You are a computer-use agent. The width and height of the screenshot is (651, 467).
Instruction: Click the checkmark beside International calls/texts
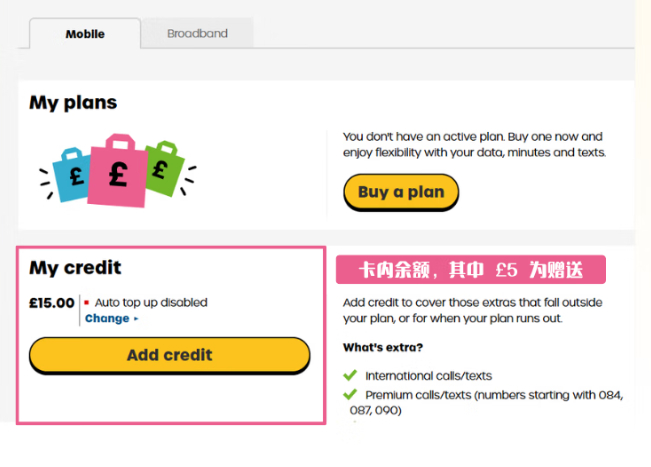click(x=349, y=376)
